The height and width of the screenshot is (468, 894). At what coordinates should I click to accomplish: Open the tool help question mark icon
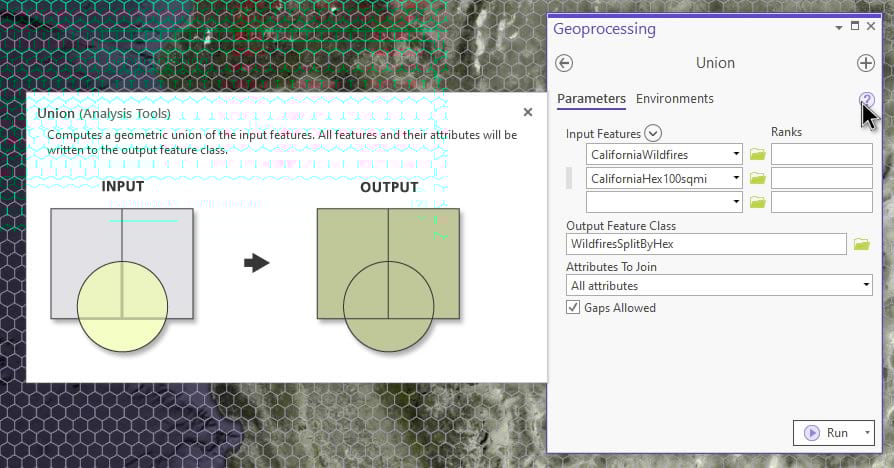(x=867, y=100)
